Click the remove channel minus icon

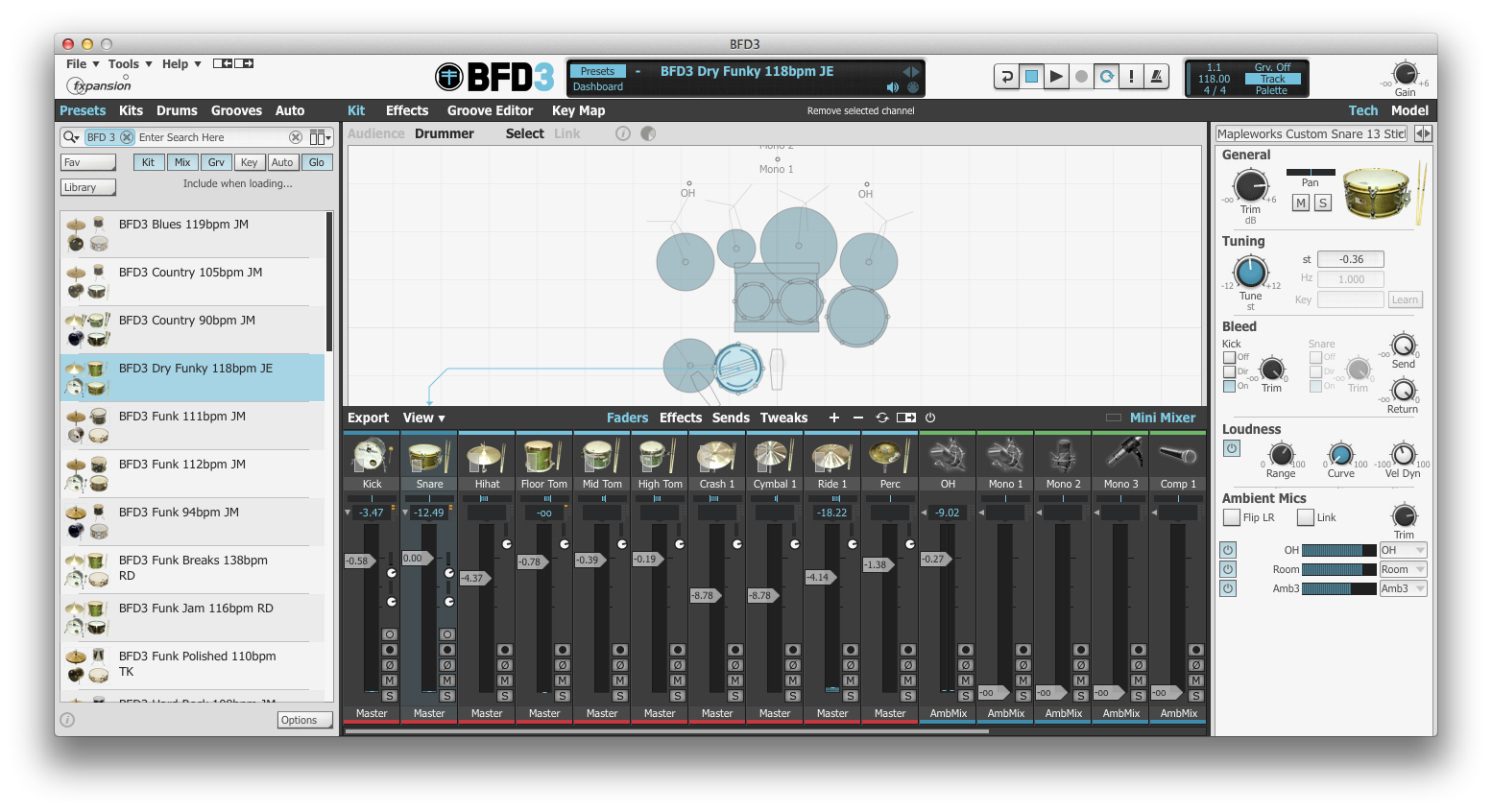[x=858, y=418]
